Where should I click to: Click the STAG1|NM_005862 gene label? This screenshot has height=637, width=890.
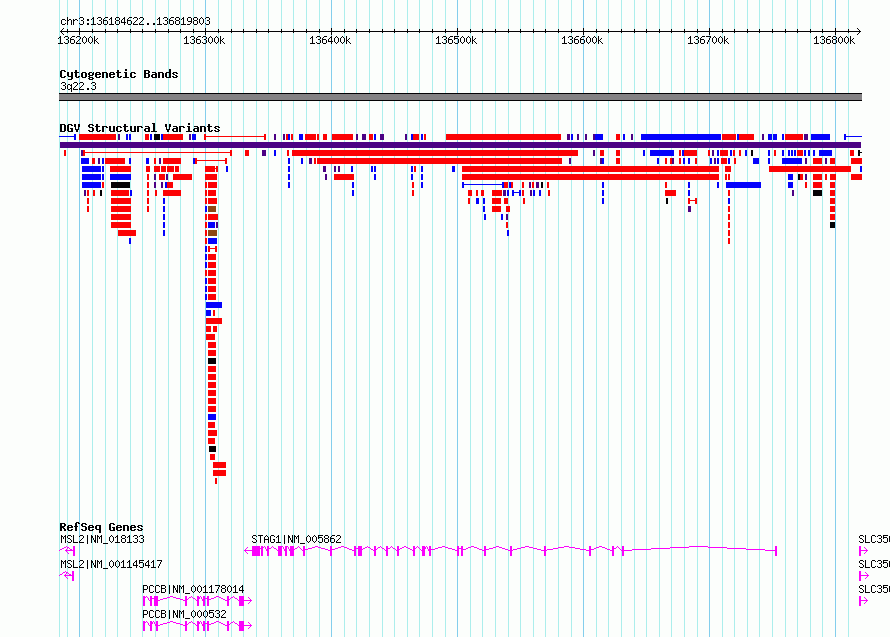[x=296, y=539]
